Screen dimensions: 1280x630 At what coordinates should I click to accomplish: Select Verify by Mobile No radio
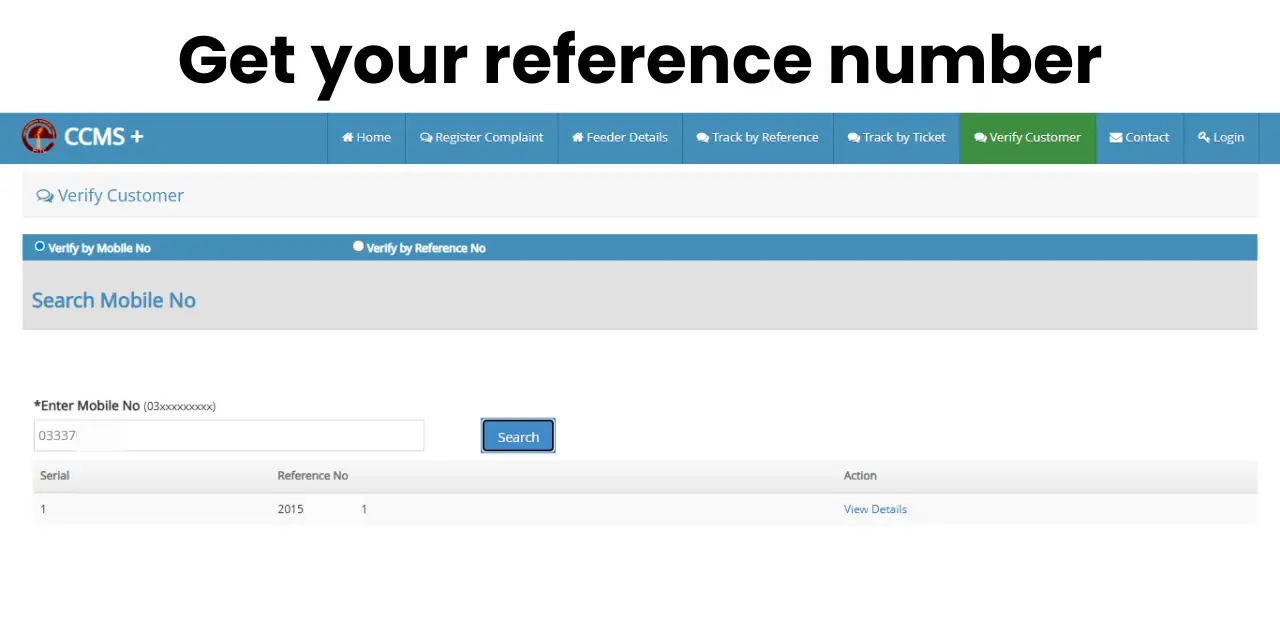tap(40, 246)
